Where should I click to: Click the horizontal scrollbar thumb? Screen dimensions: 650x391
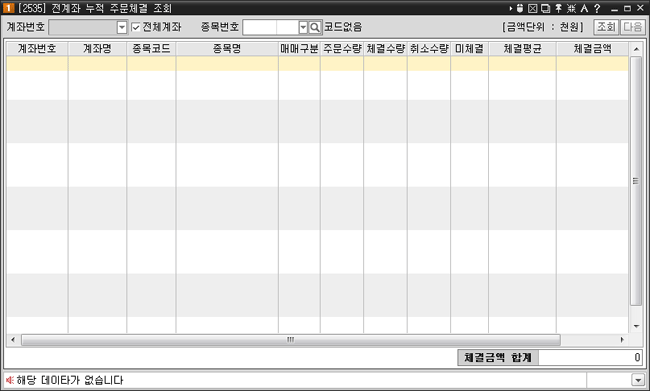coord(291,340)
